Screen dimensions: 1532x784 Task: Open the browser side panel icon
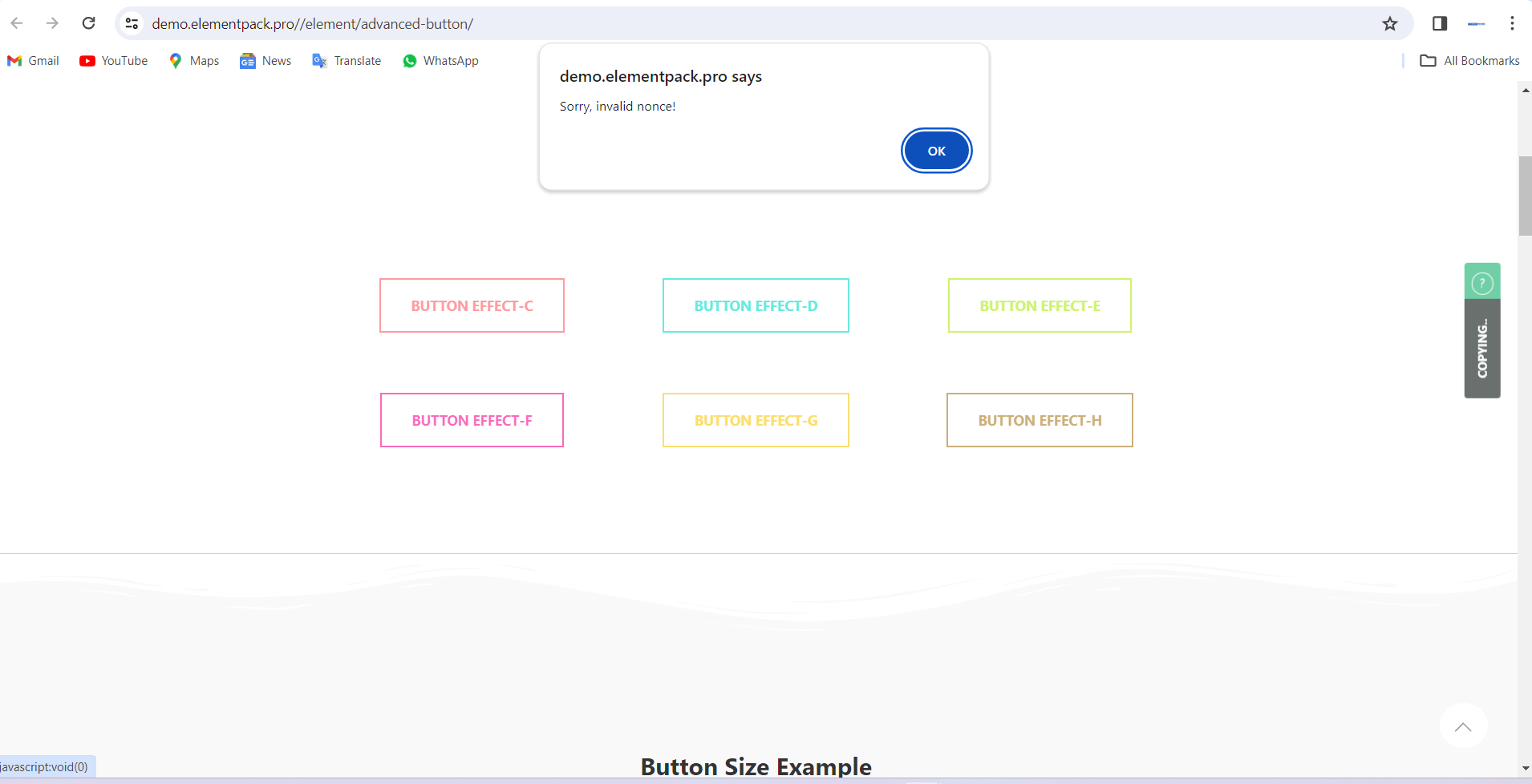pyautogui.click(x=1439, y=23)
